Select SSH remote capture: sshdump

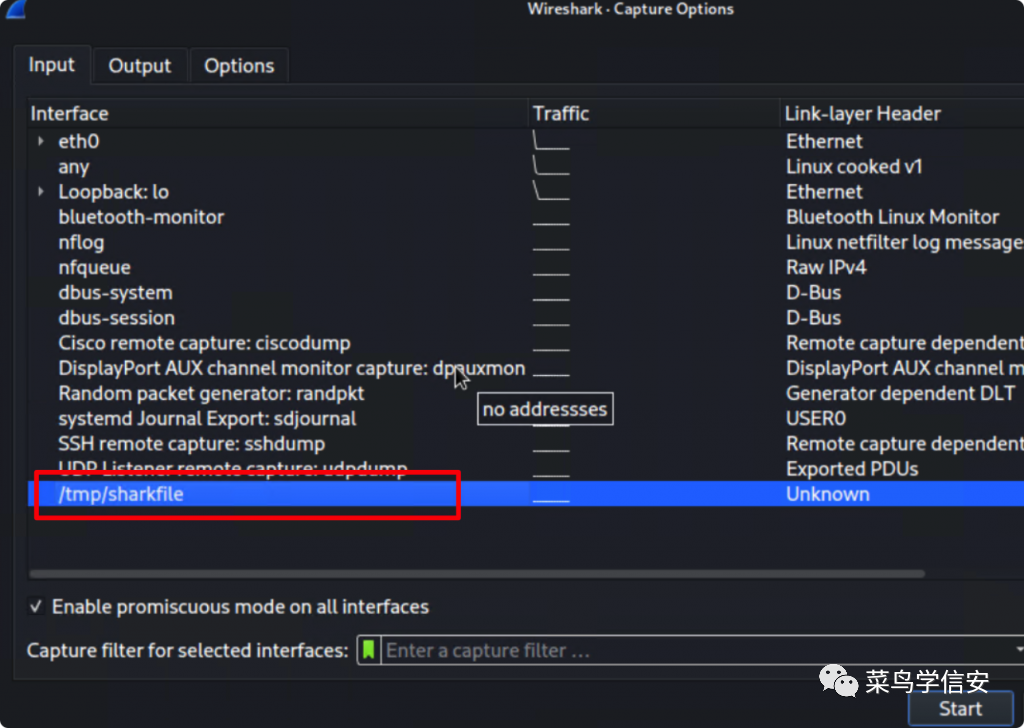(191, 444)
